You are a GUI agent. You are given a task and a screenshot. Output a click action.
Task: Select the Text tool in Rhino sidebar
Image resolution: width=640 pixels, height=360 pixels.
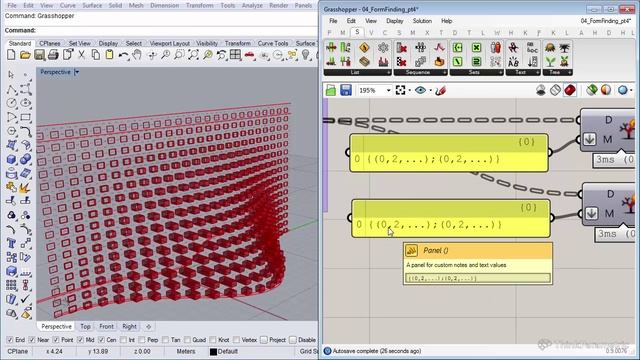(x=11, y=243)
